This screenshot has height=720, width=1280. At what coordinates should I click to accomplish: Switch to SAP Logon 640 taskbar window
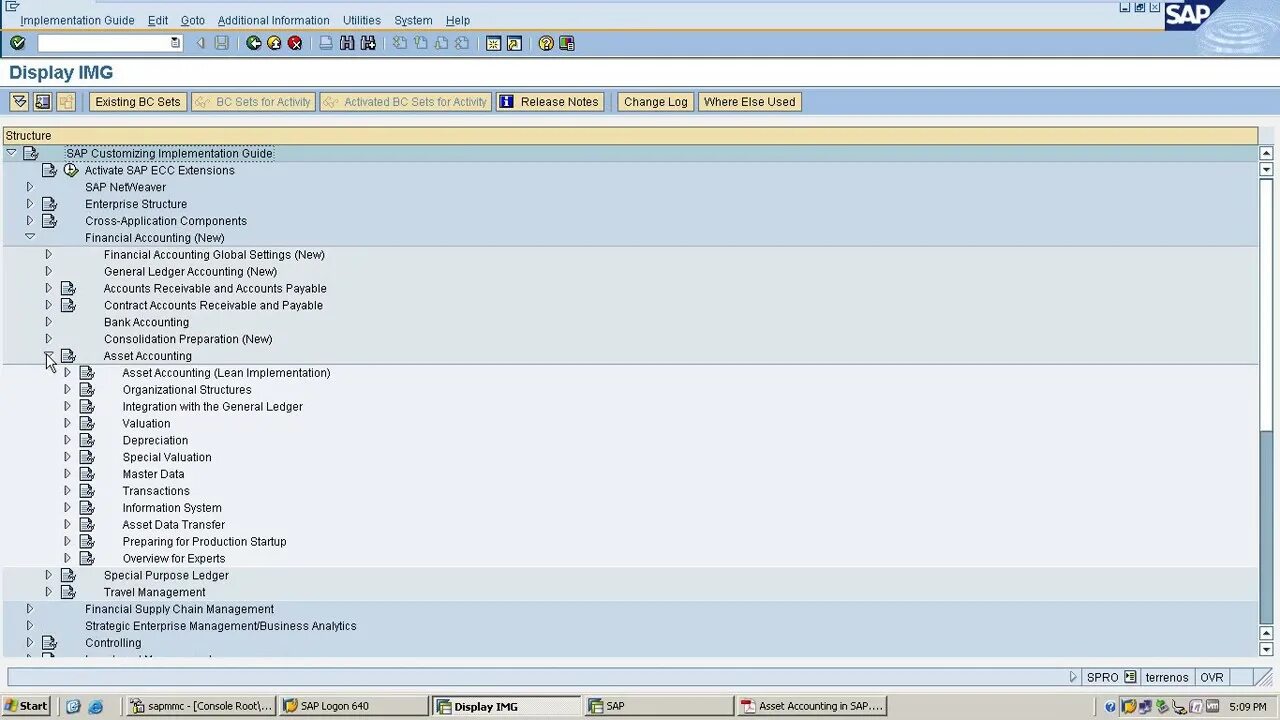pyautogui.click(x=354, y=706)
